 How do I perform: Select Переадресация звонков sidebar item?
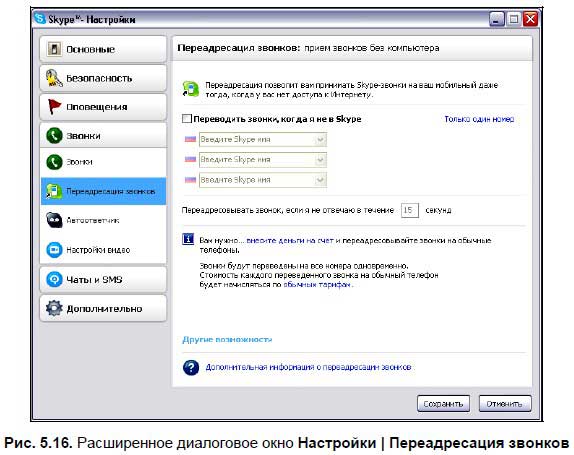point(103,191)
